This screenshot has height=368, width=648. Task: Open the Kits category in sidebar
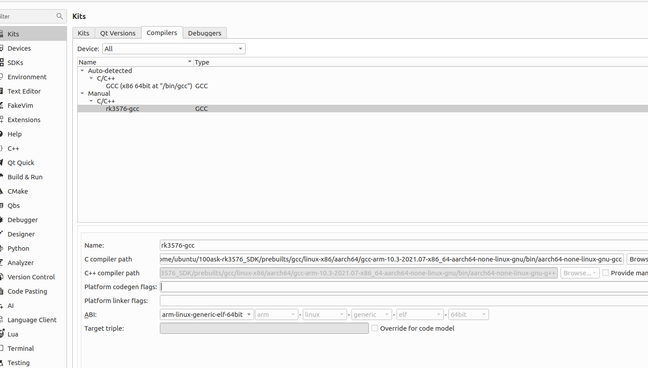coord(33,34)
